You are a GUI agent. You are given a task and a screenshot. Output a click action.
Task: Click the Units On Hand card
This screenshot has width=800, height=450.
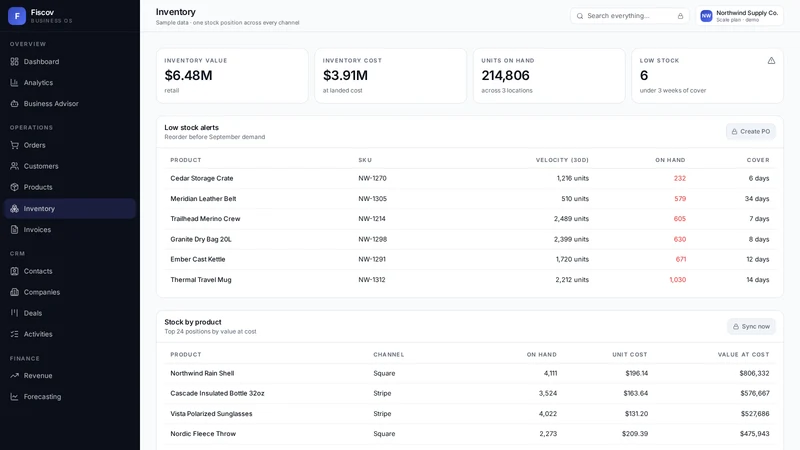click(549, 76)
